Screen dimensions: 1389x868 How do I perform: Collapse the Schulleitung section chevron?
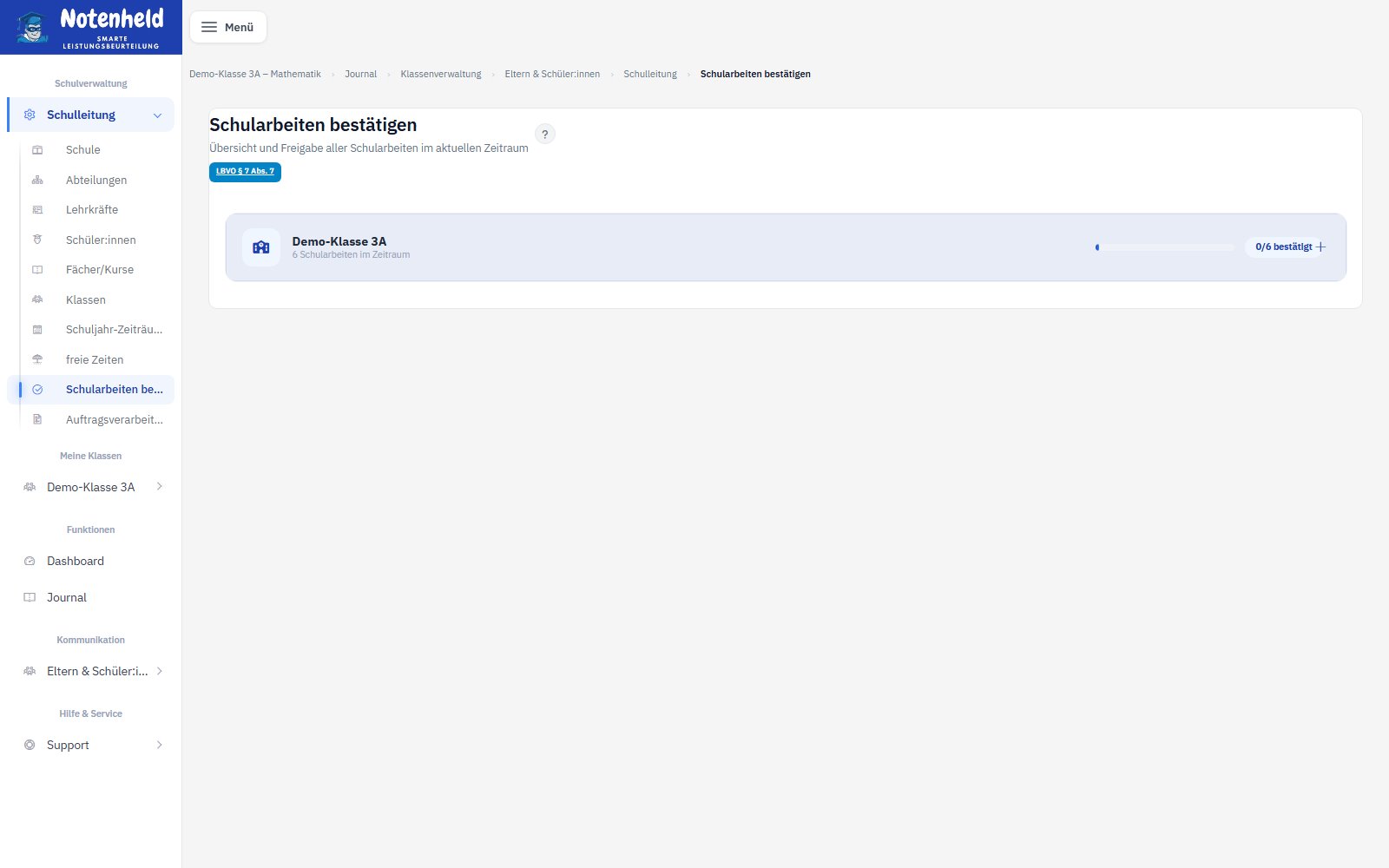pyautogui.click(x=157, y=115)
